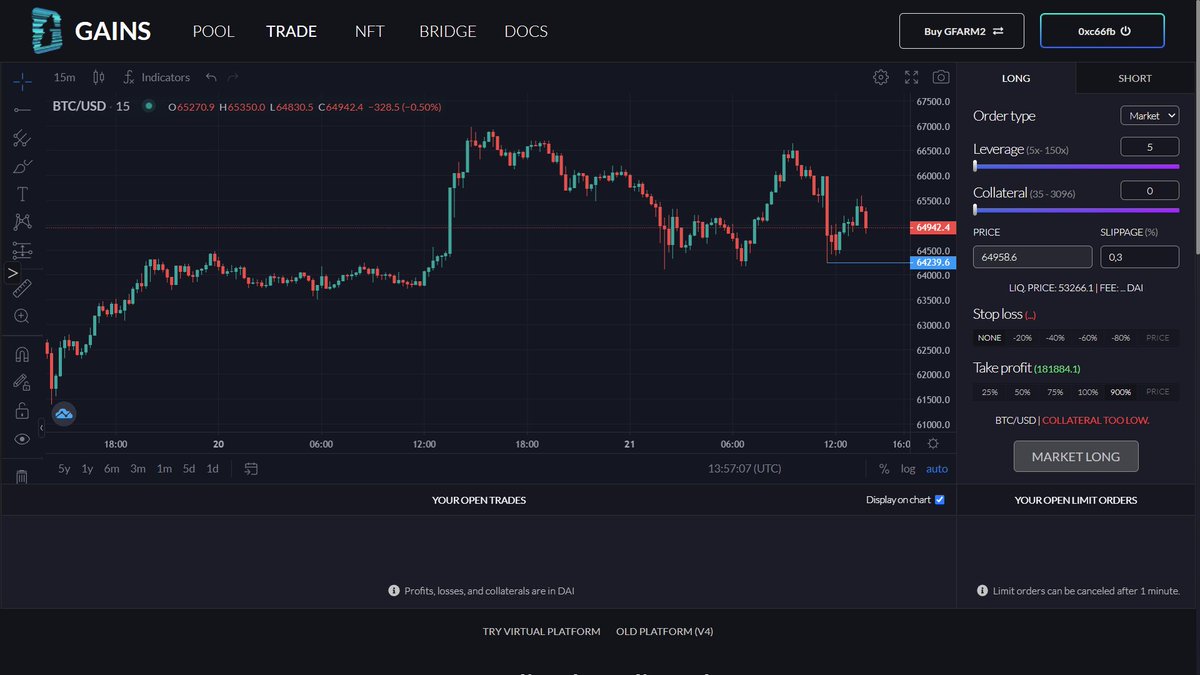Select 50% take profit option
This screenshot has height=675, width=1200.
[1022, 392]
